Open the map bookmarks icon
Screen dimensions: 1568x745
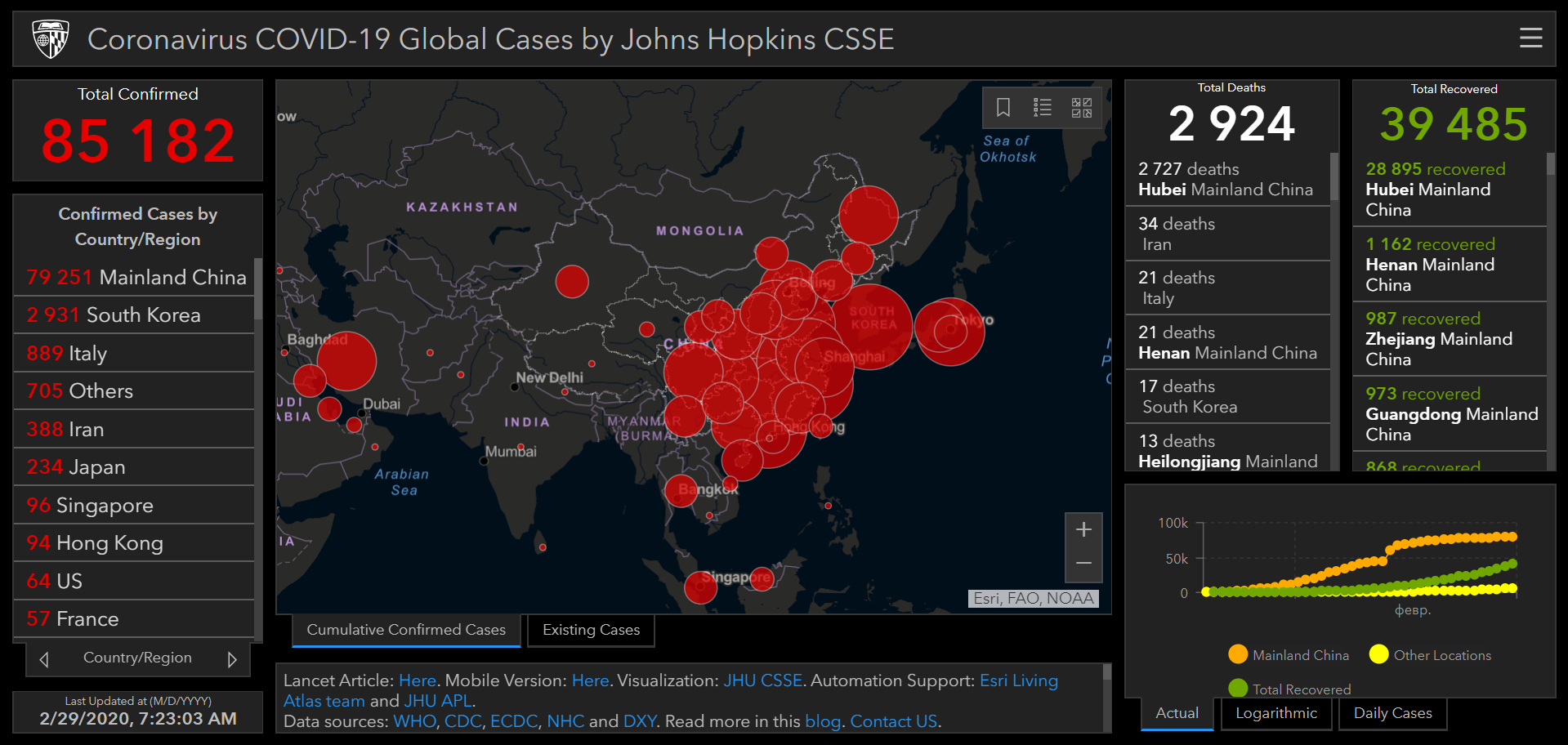(1003, 107)
